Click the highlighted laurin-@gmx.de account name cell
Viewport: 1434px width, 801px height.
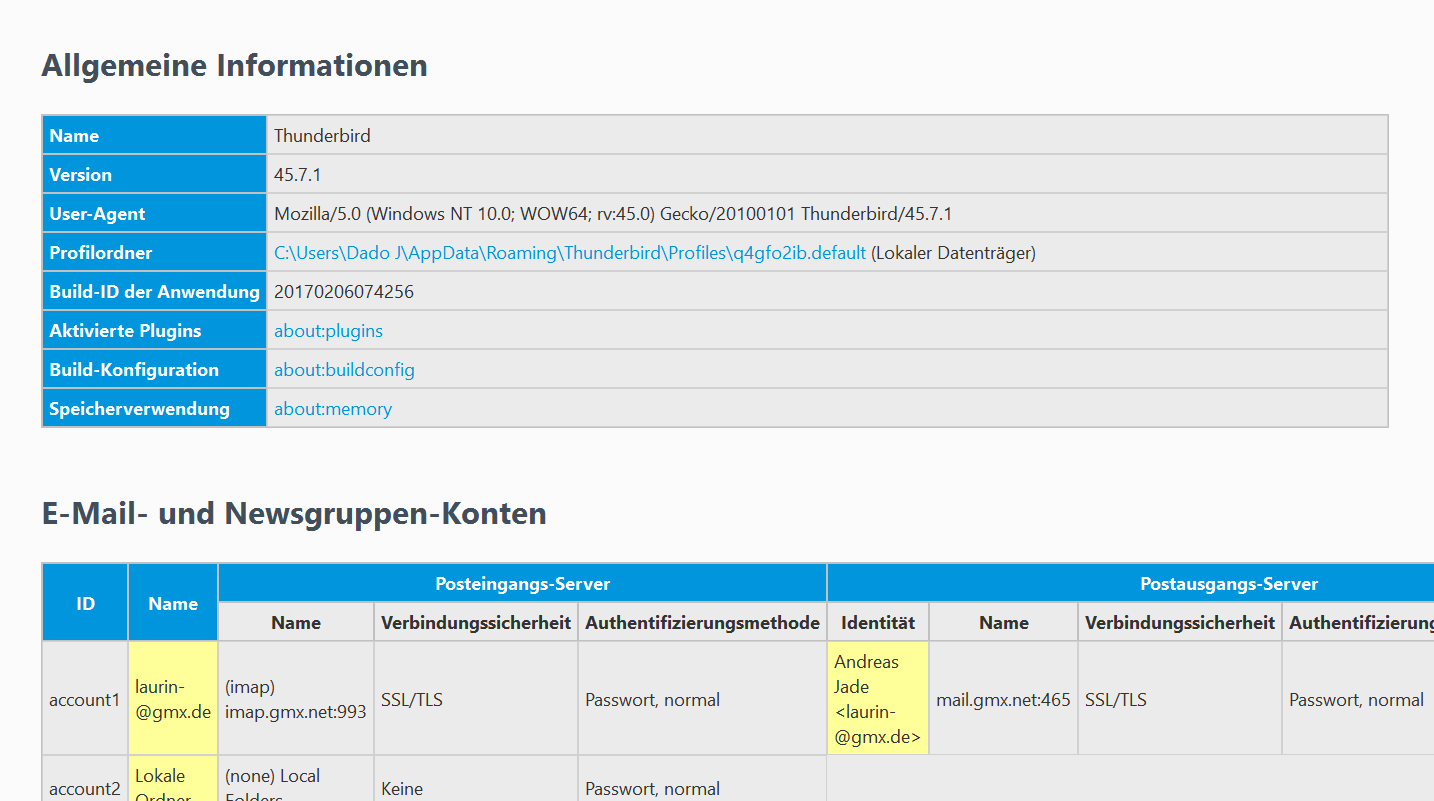click(173, 700)
